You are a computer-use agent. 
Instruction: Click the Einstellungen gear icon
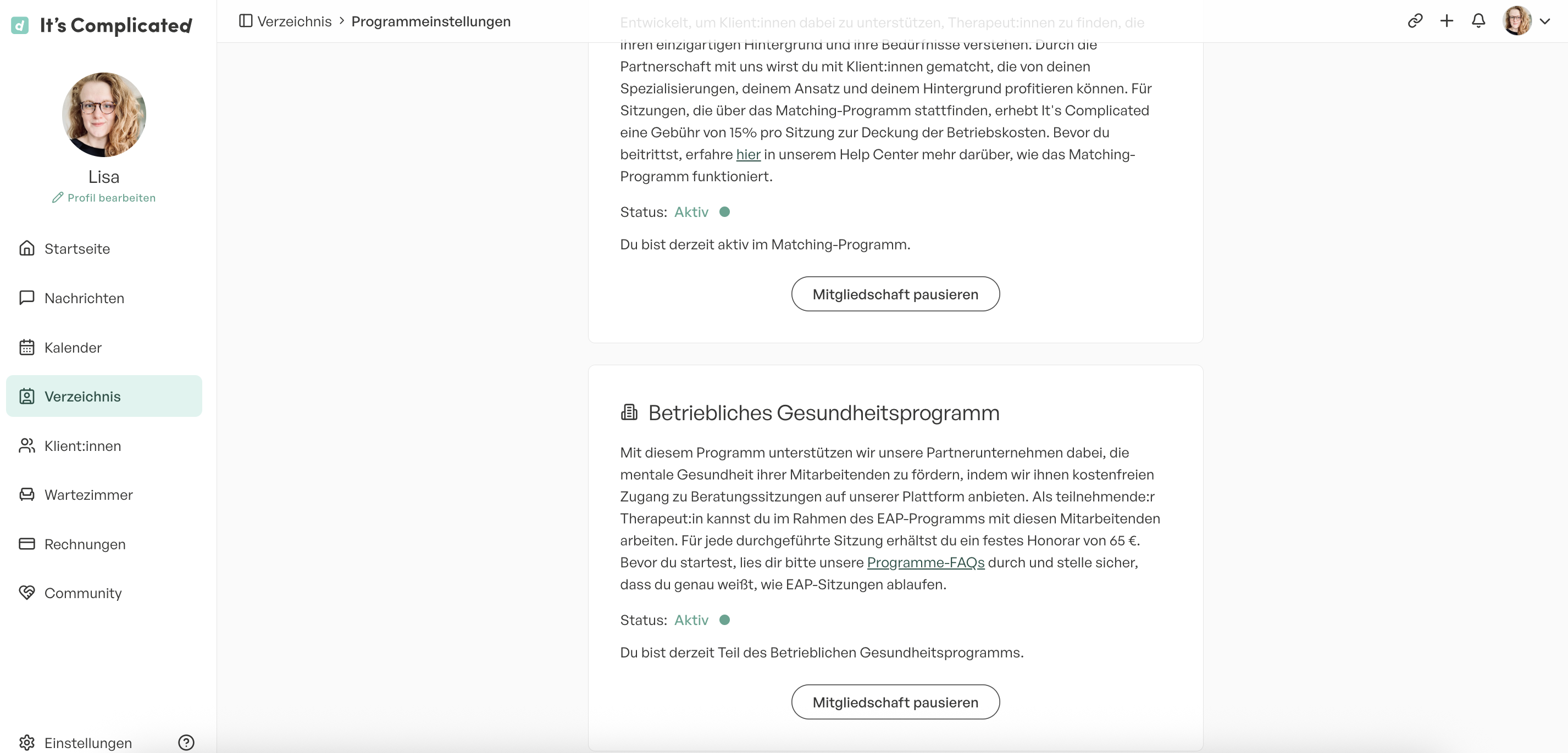(27, 742)
